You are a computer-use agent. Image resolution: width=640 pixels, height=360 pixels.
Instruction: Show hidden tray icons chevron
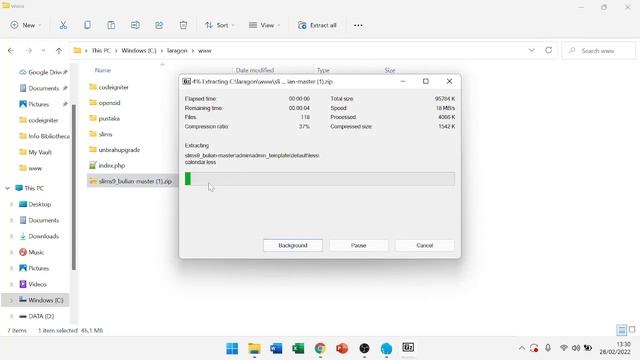pyautogui.click(x=522, y=348)
